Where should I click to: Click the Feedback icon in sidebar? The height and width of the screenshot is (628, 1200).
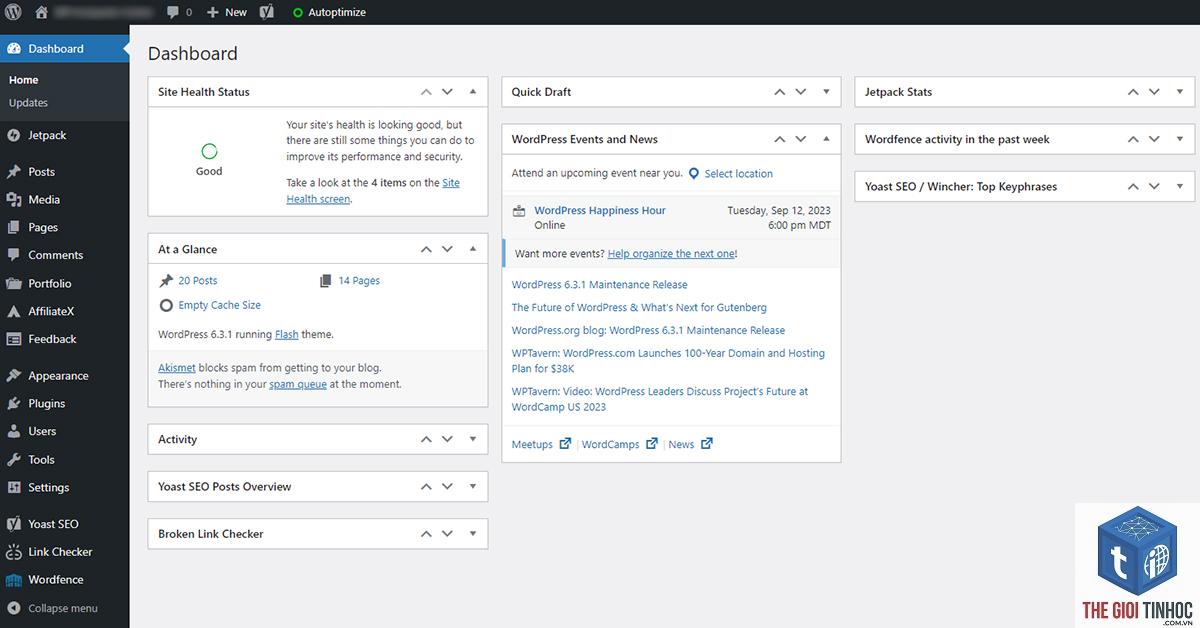coord(13,339)
